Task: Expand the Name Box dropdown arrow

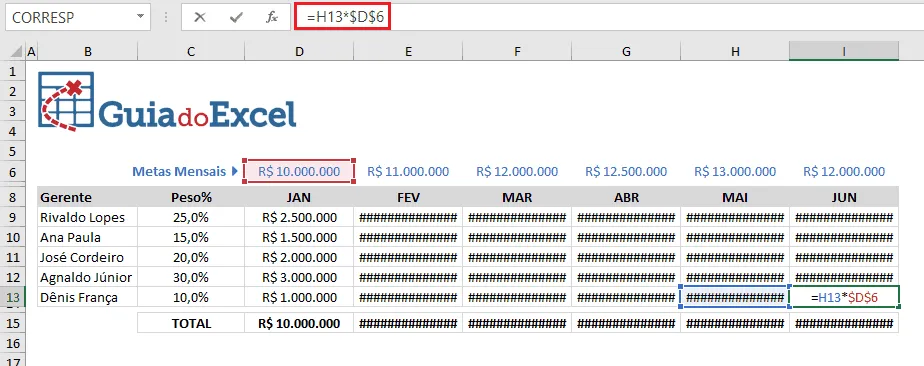Action: (x=140, y=17)
